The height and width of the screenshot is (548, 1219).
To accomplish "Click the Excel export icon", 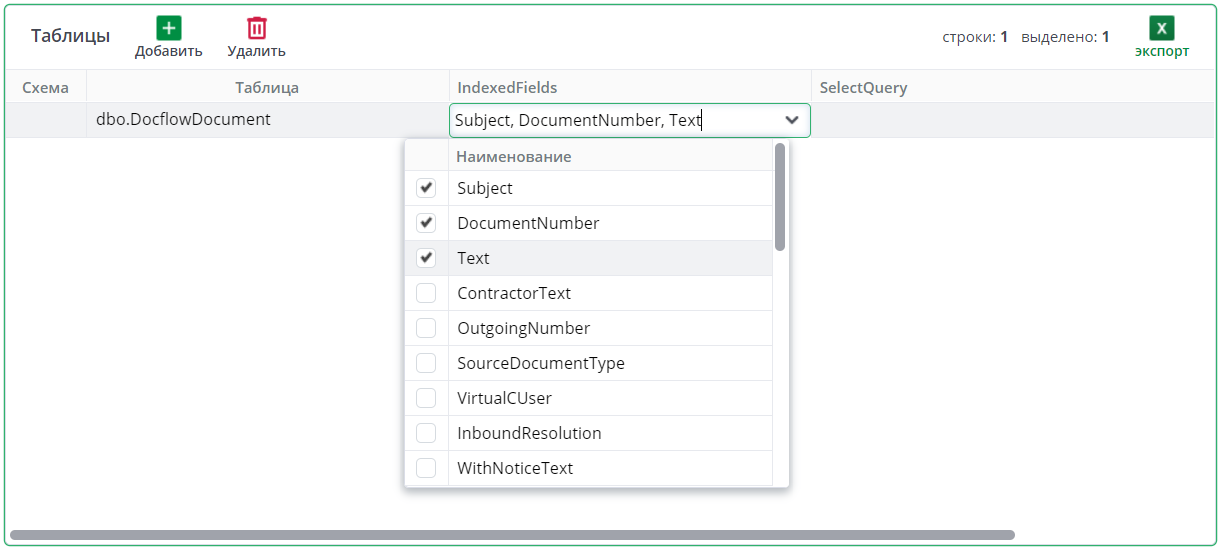I will (1161, 28).
